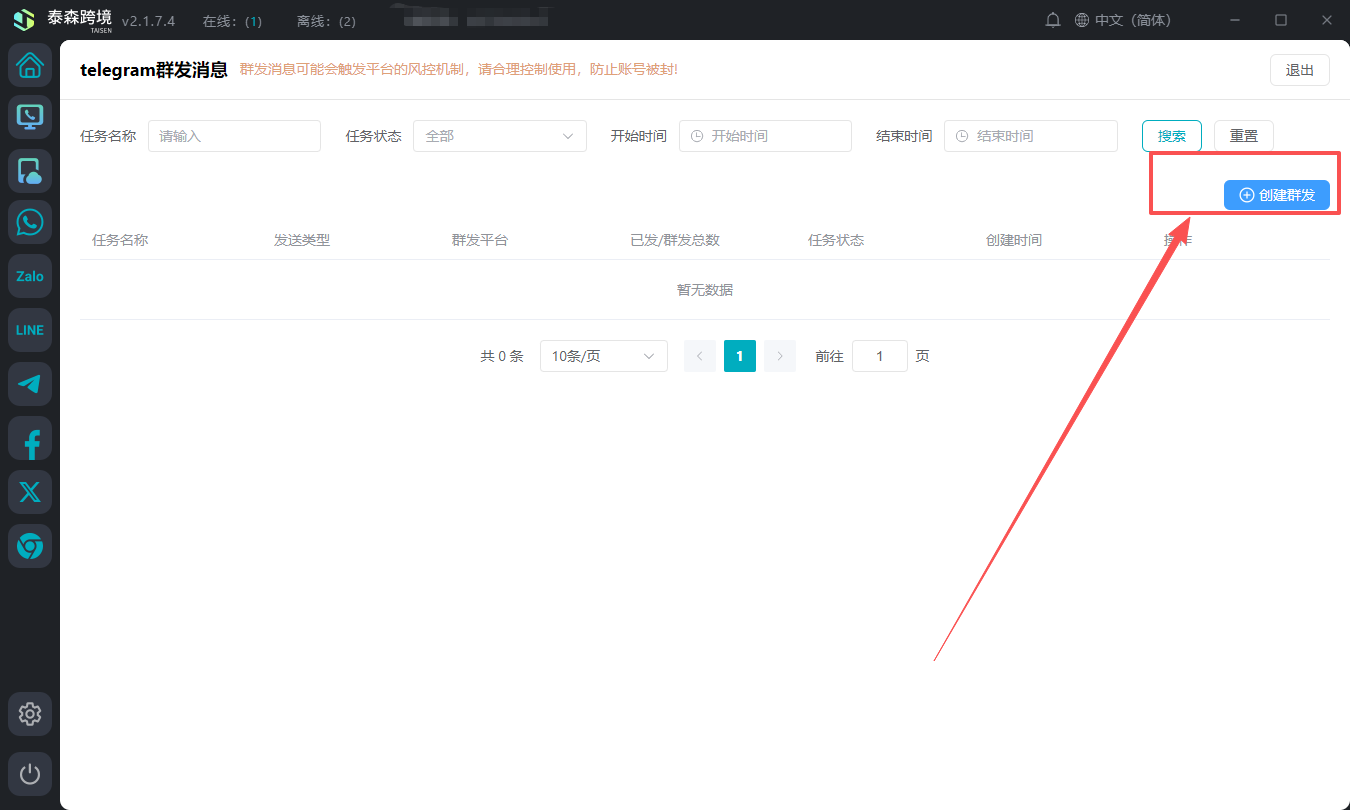Screen dimensions: 1350x810
Task: Click the 退出 button
Action: pyautogui.click(x=1299, y=70)
